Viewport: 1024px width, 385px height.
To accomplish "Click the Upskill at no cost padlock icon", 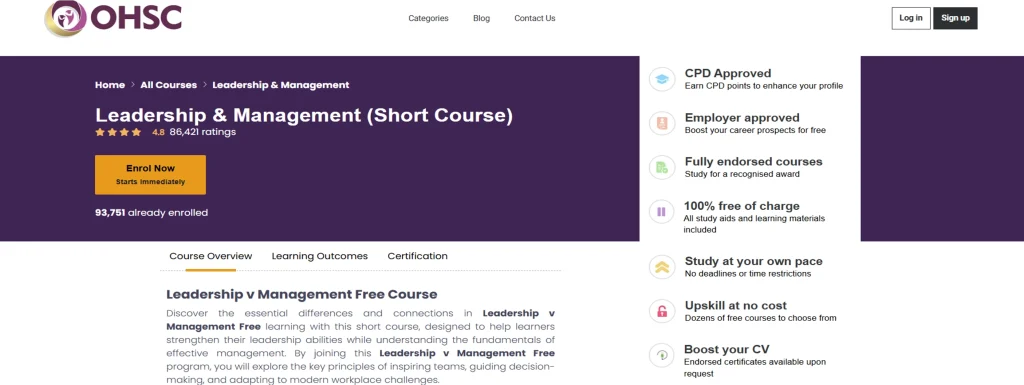I will [x=662, y=311].
